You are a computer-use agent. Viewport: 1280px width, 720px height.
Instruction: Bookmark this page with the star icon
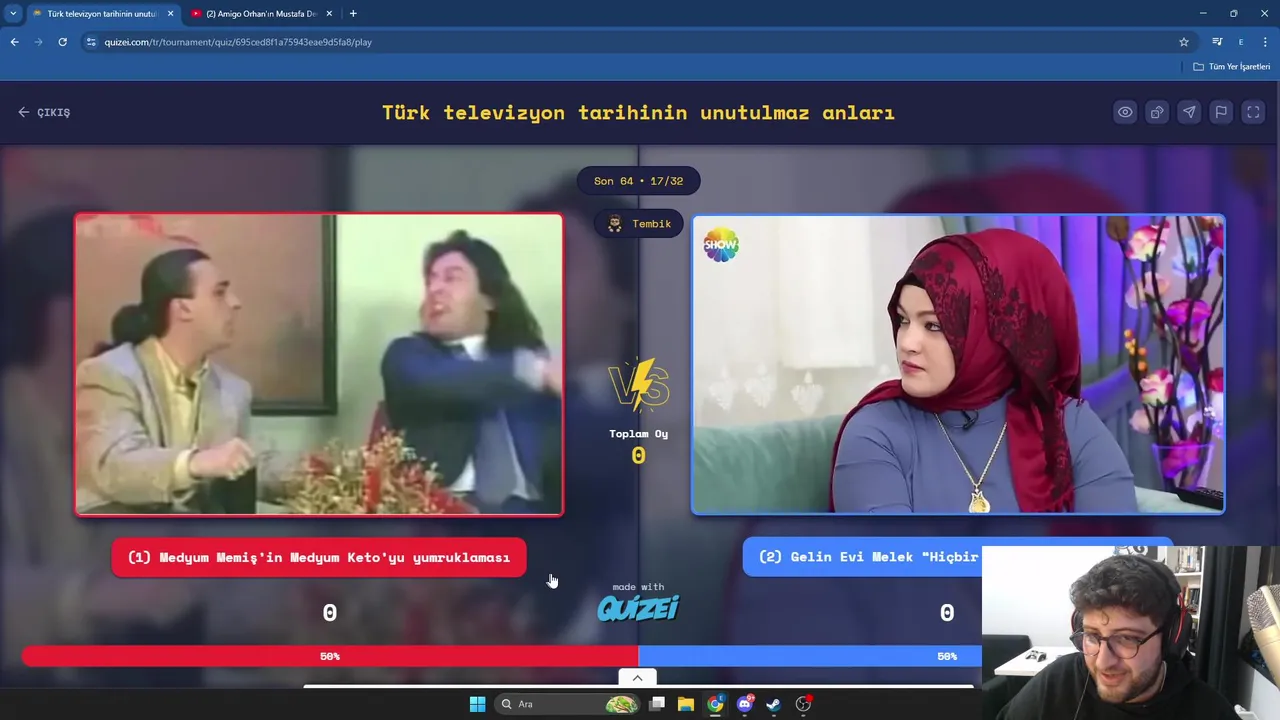point(1184,42)
